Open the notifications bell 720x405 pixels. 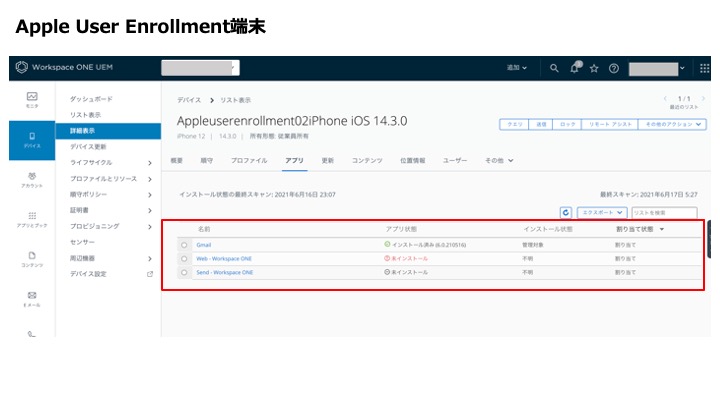point(574,68)
